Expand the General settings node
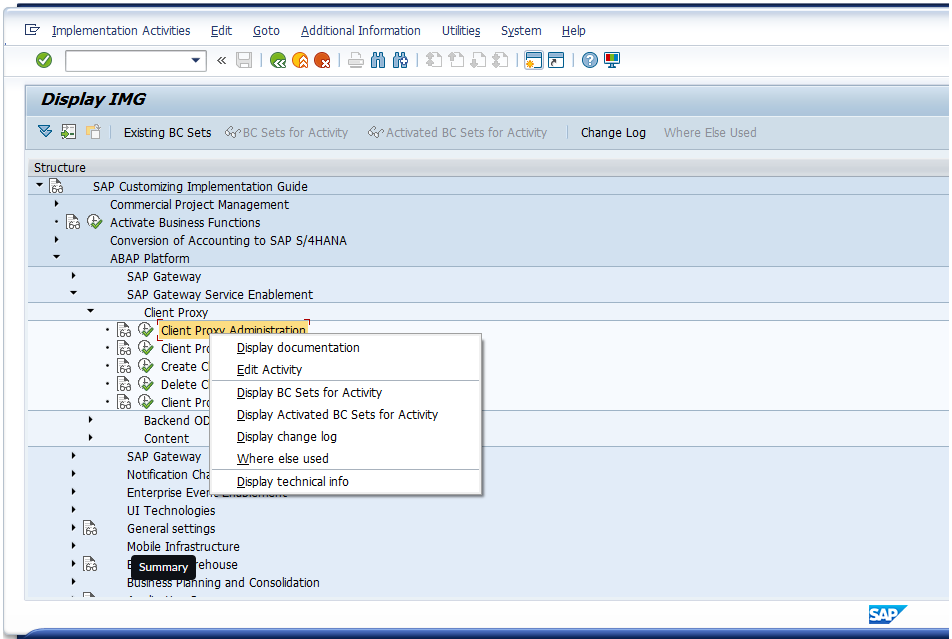 tap(73, 527)
